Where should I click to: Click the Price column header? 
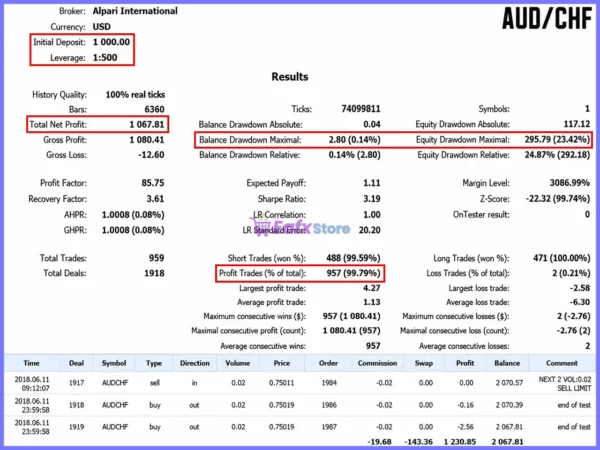[282, 363]
